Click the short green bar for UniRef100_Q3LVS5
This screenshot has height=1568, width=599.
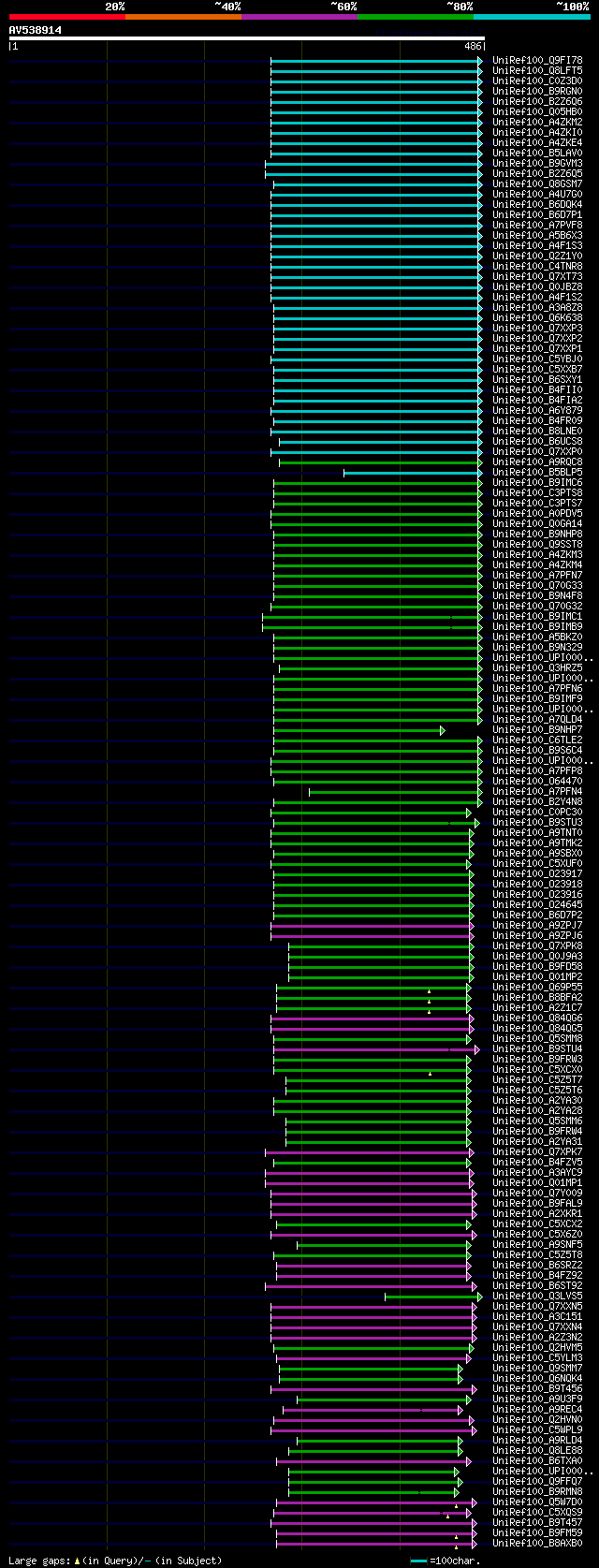click(x=431, y=1297)
